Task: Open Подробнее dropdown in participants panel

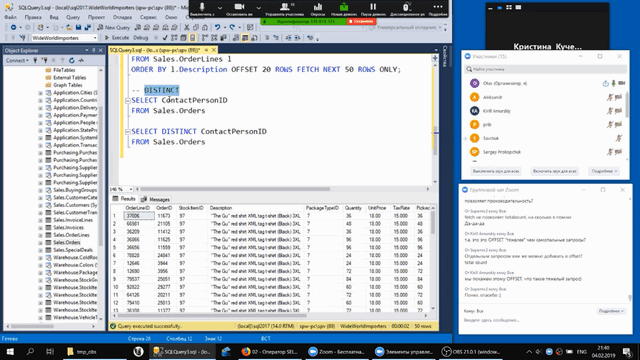Action: click(x=604, y=171)
